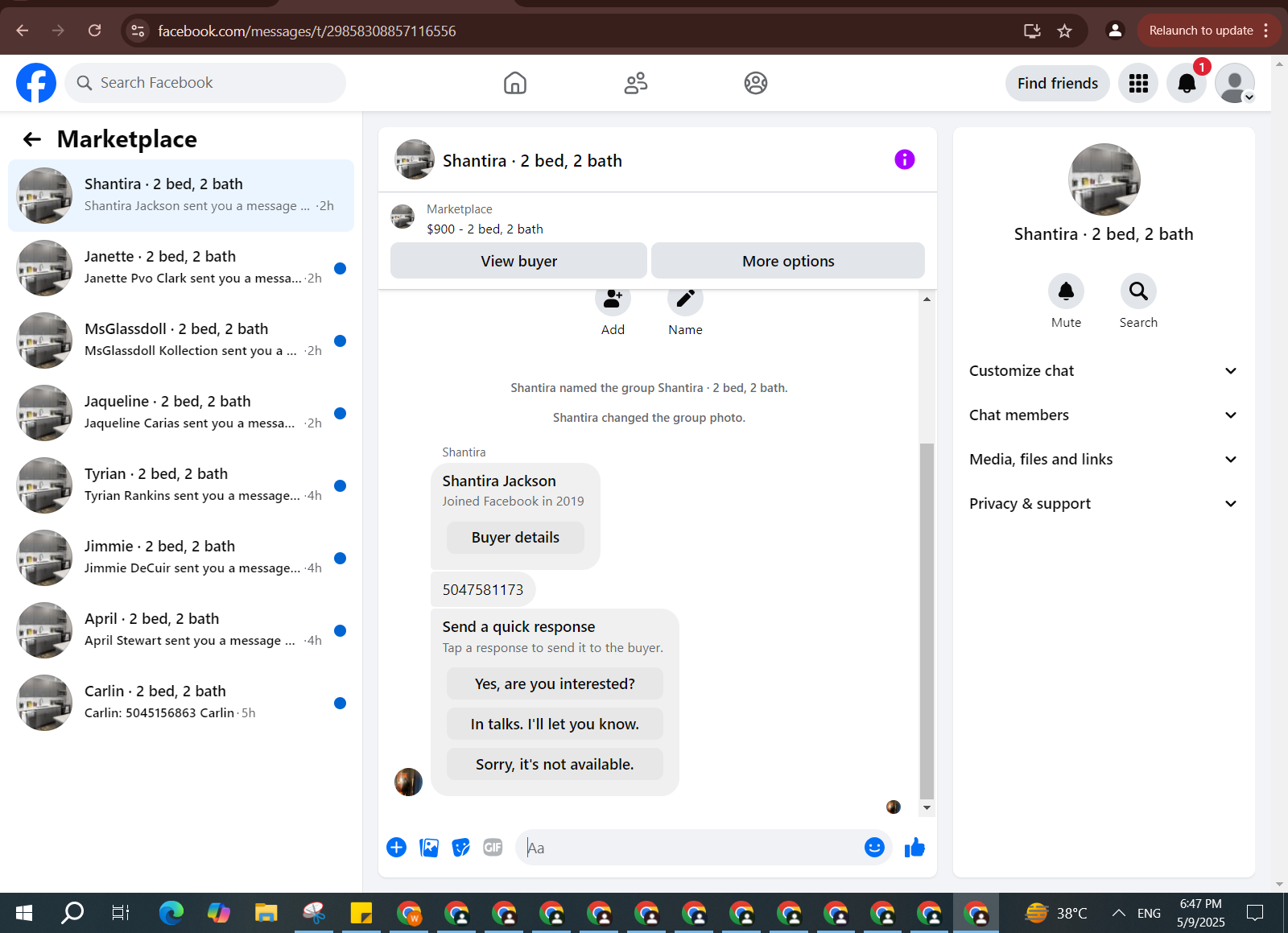Open the emoji picker in message box

[x=874, y=847]
